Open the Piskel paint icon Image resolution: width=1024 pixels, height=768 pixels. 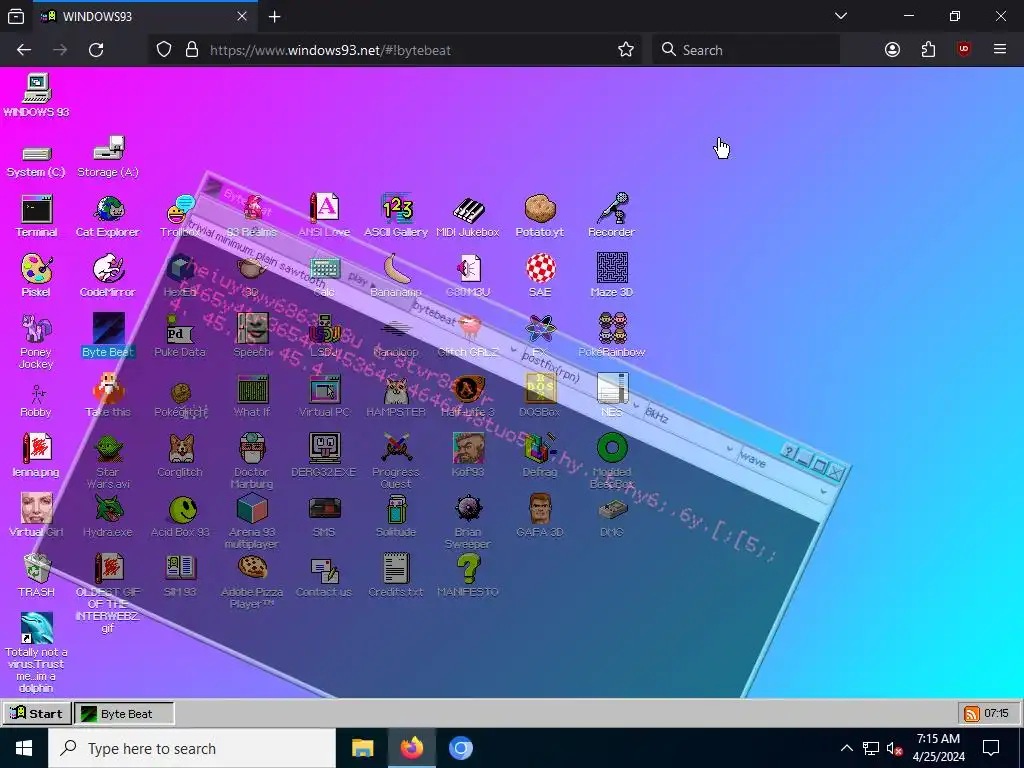37,269
